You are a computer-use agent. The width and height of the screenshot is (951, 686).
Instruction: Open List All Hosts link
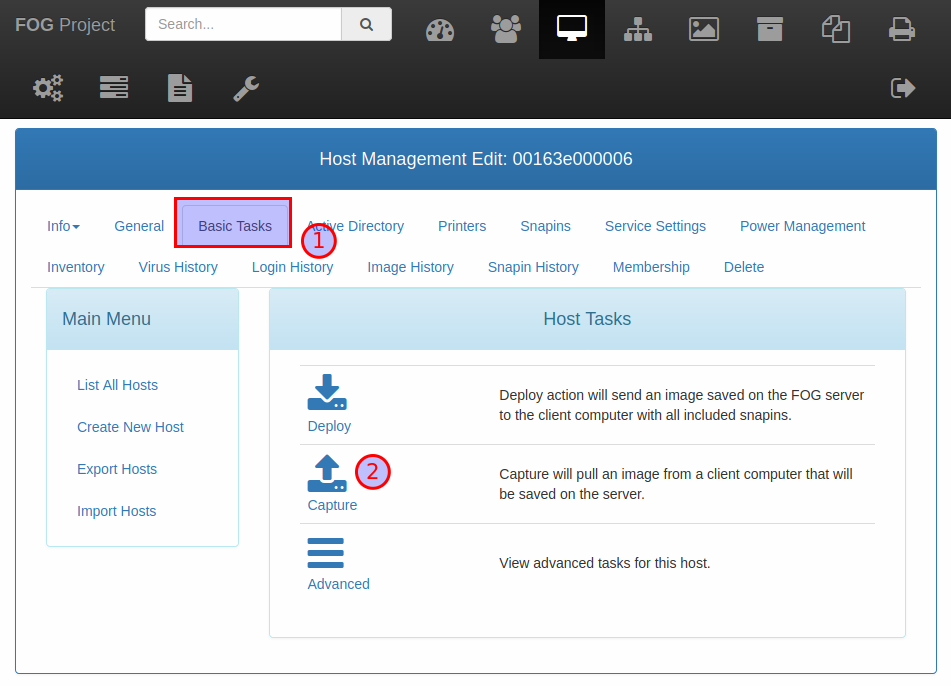pos(117,385)
